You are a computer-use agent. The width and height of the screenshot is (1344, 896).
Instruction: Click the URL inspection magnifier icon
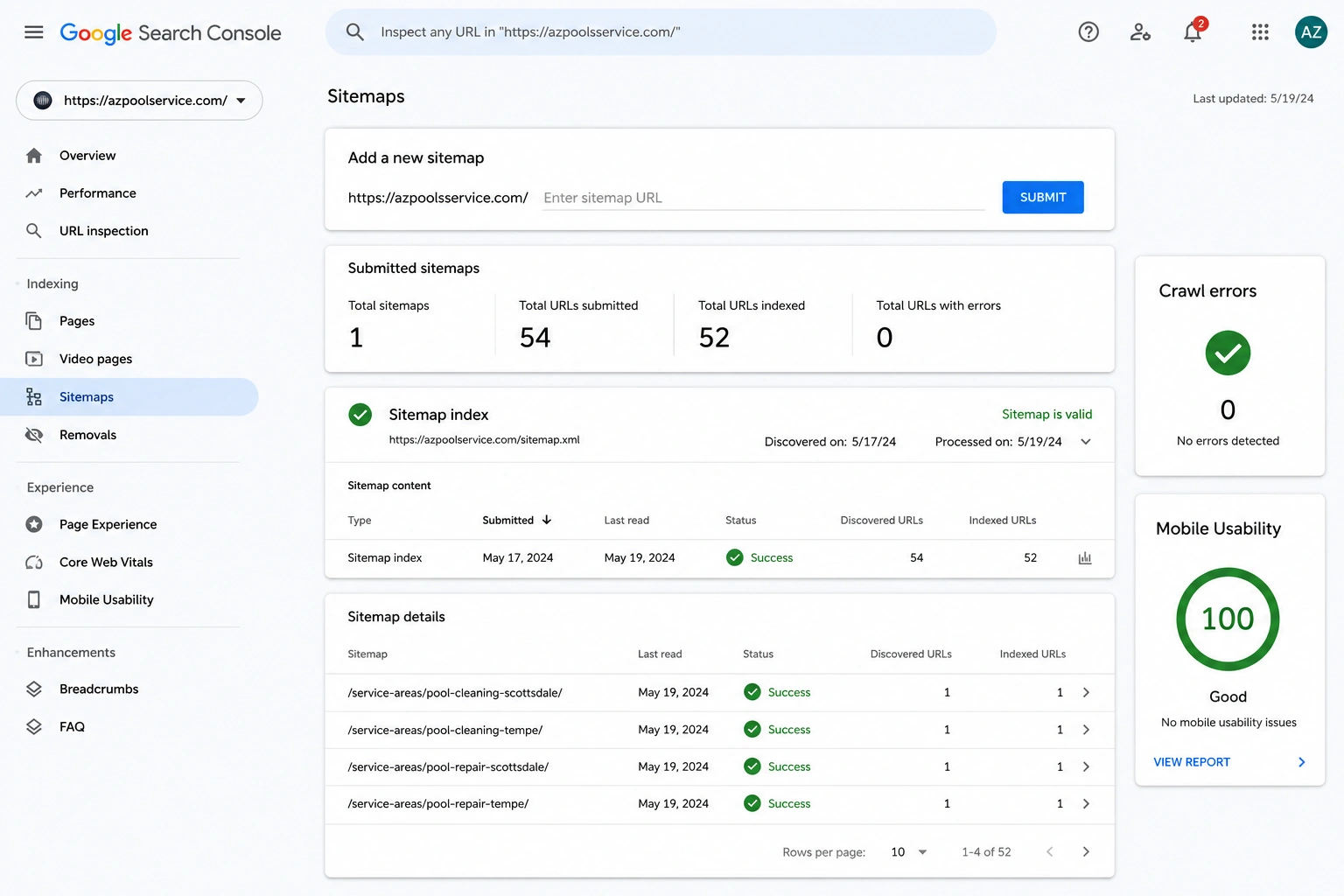pos(34,231)
